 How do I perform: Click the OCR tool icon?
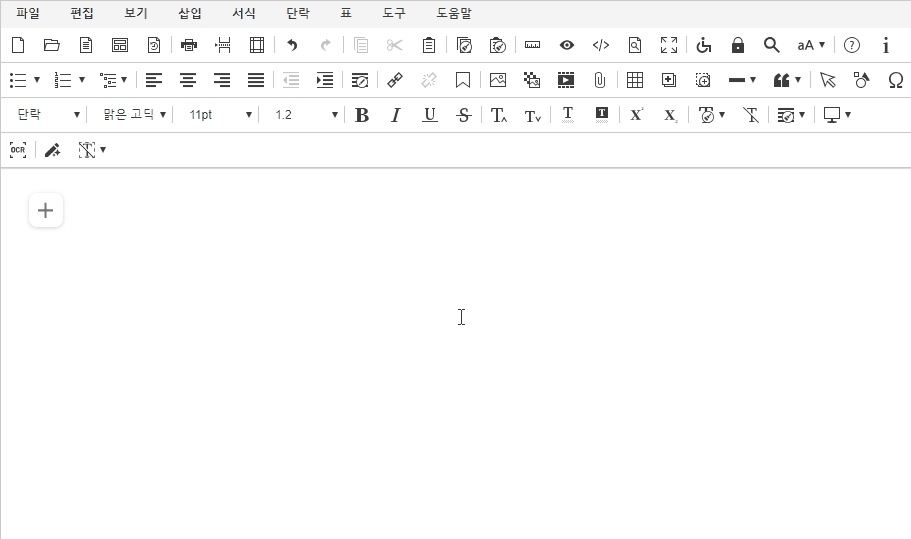(x=18, y=150)
